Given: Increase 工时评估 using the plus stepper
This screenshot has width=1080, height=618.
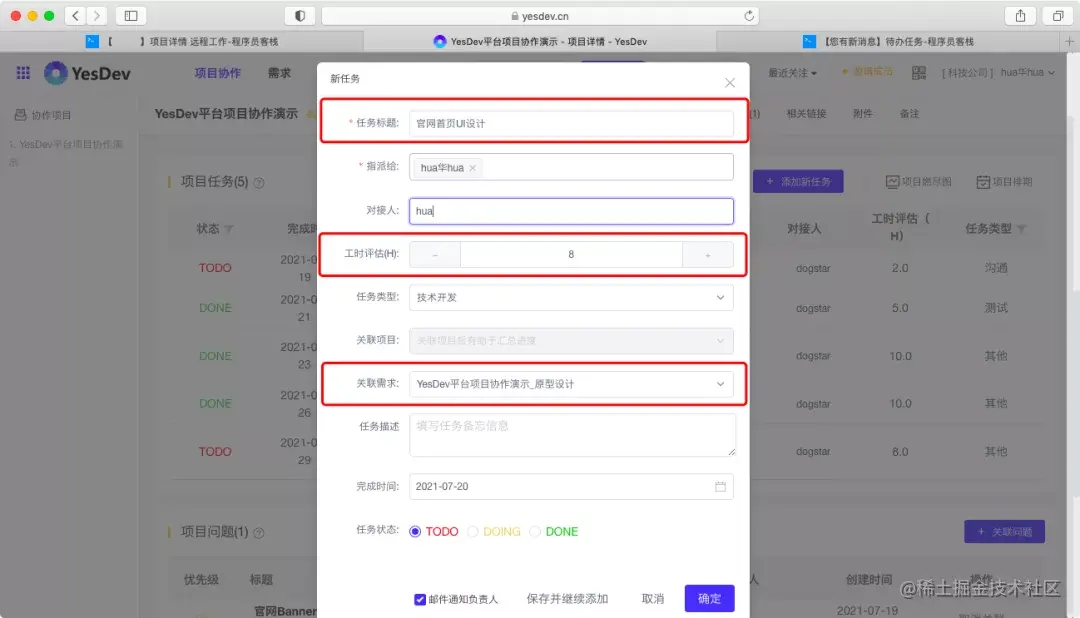Looking at the screenshot, I should pyautogui.click(x=709, y=254).
